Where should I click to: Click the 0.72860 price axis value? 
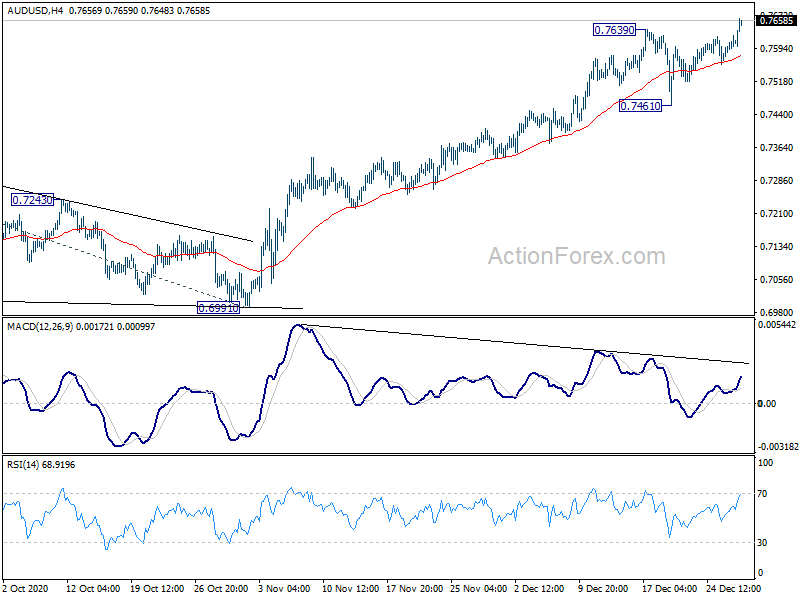click(x=777, y=181)
